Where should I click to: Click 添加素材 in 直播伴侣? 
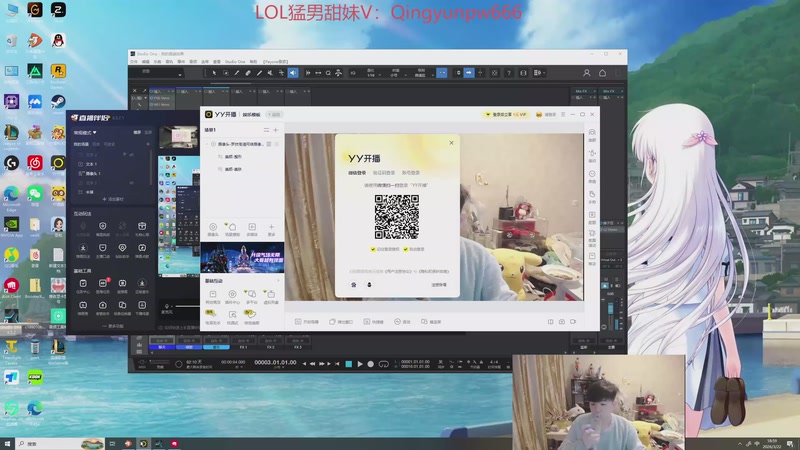pos(113,199)
